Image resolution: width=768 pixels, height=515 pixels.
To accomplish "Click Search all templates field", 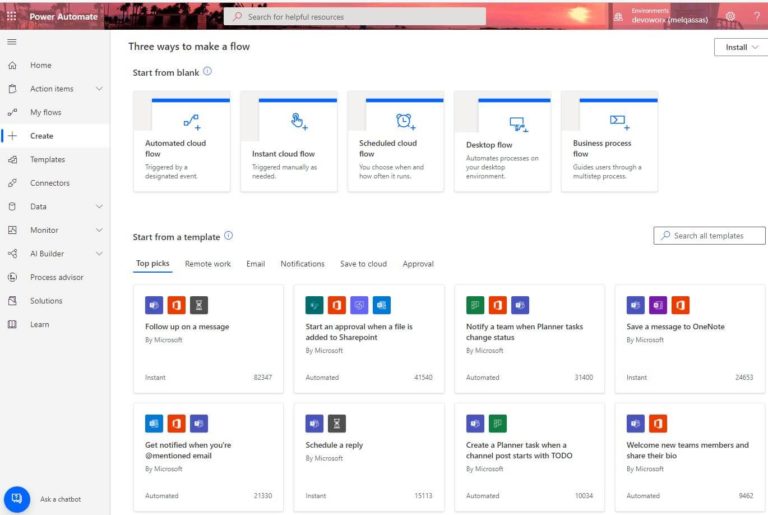I will click(709, 236).
